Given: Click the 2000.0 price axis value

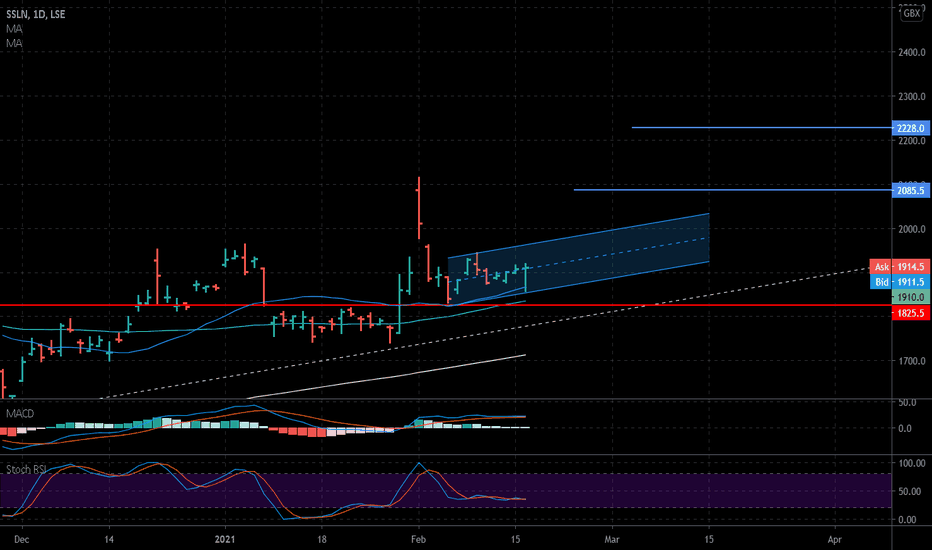Looking at the screenshot, I should click(911, 229).
